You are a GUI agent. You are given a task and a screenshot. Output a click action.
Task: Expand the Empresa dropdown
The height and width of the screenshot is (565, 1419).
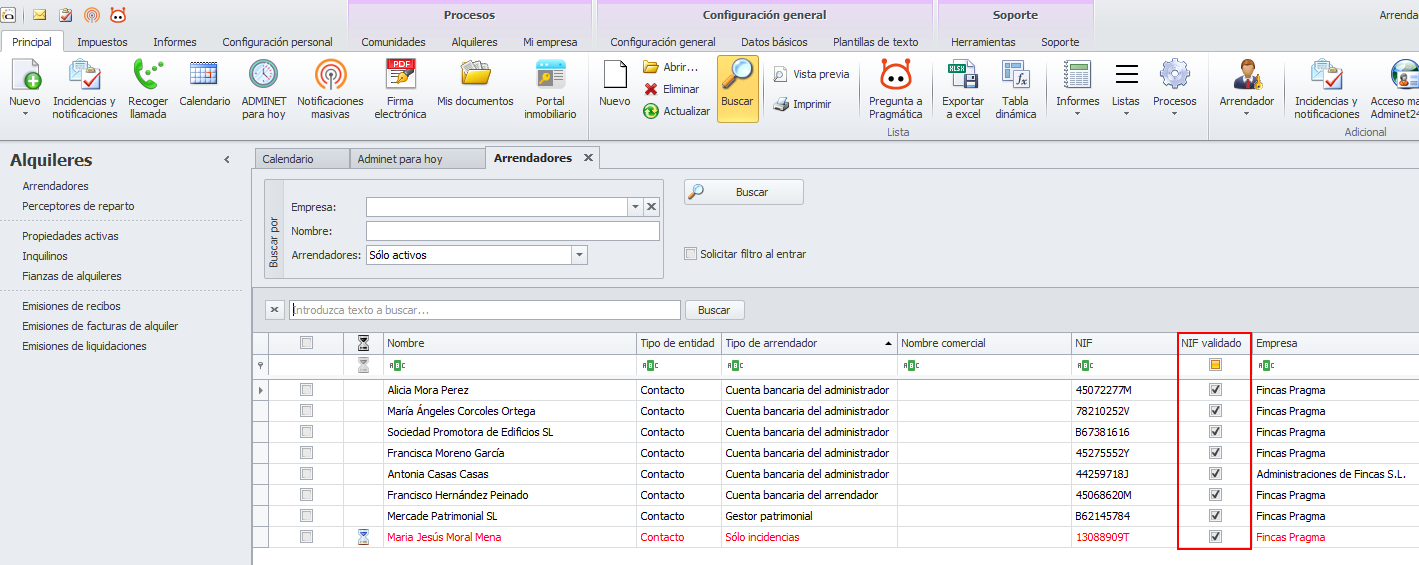pos(634,207)
